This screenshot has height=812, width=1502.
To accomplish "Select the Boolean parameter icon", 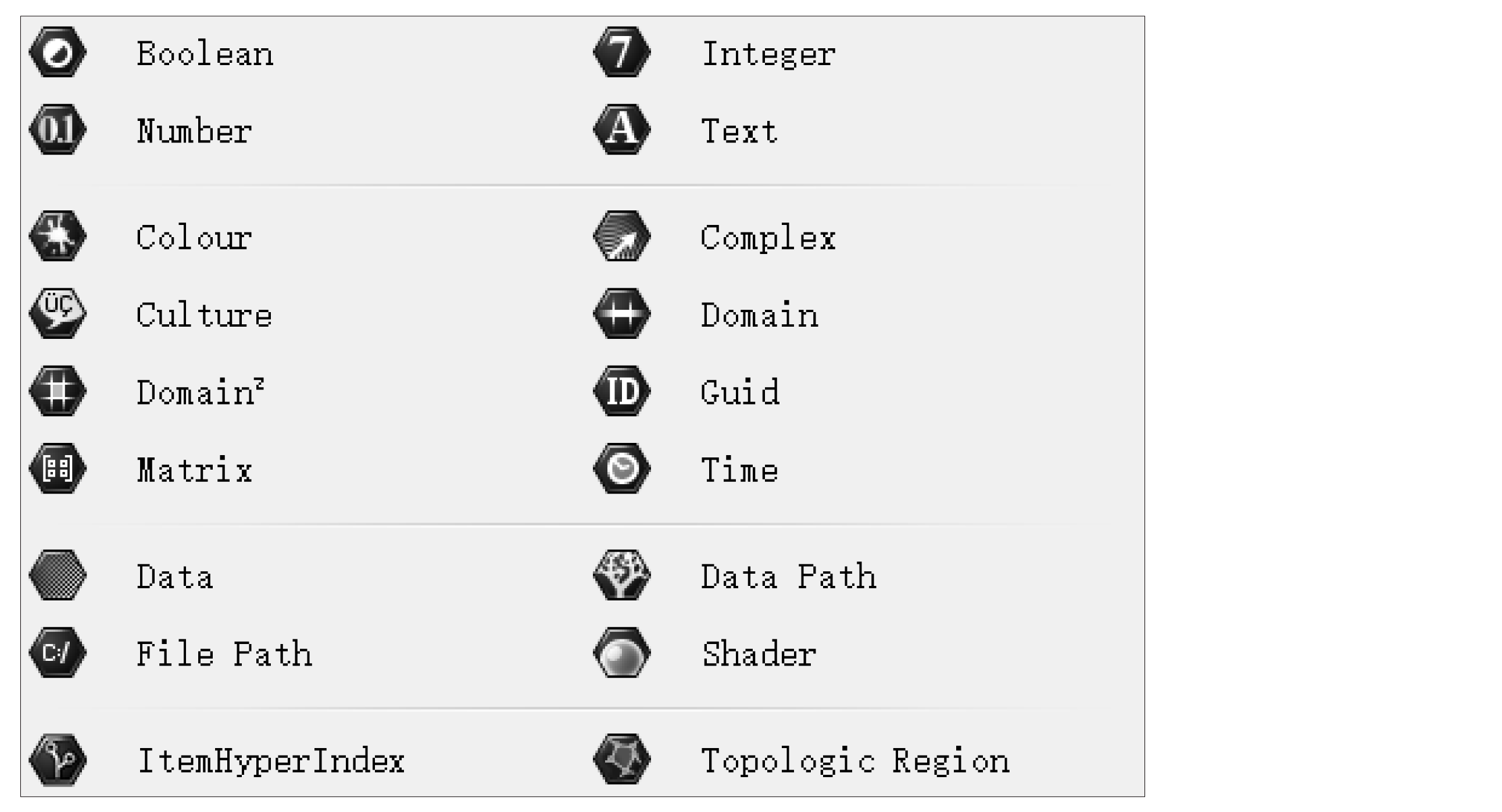I will coord(58,52).
